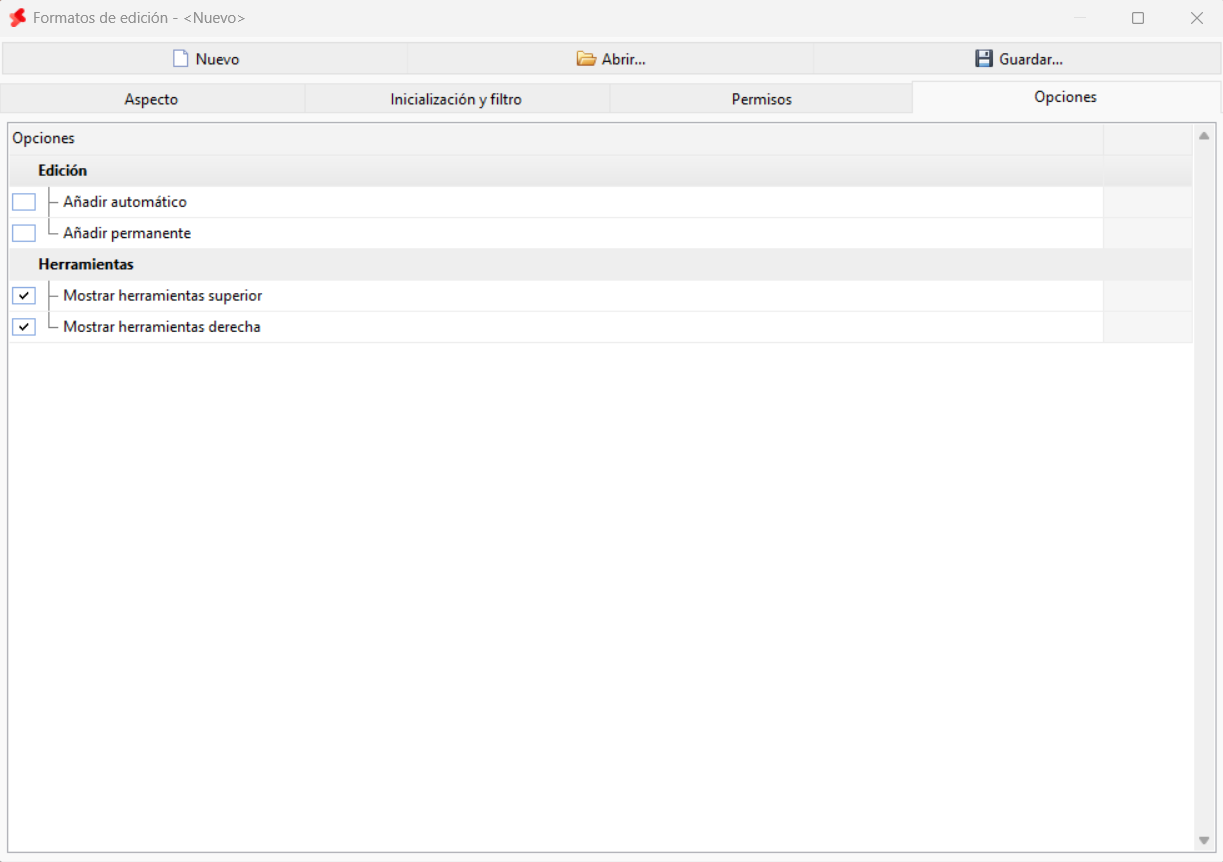The image size is (1223, 862).
Task: Enable the Añadir automático checkbox
Action: click(24, 202)
